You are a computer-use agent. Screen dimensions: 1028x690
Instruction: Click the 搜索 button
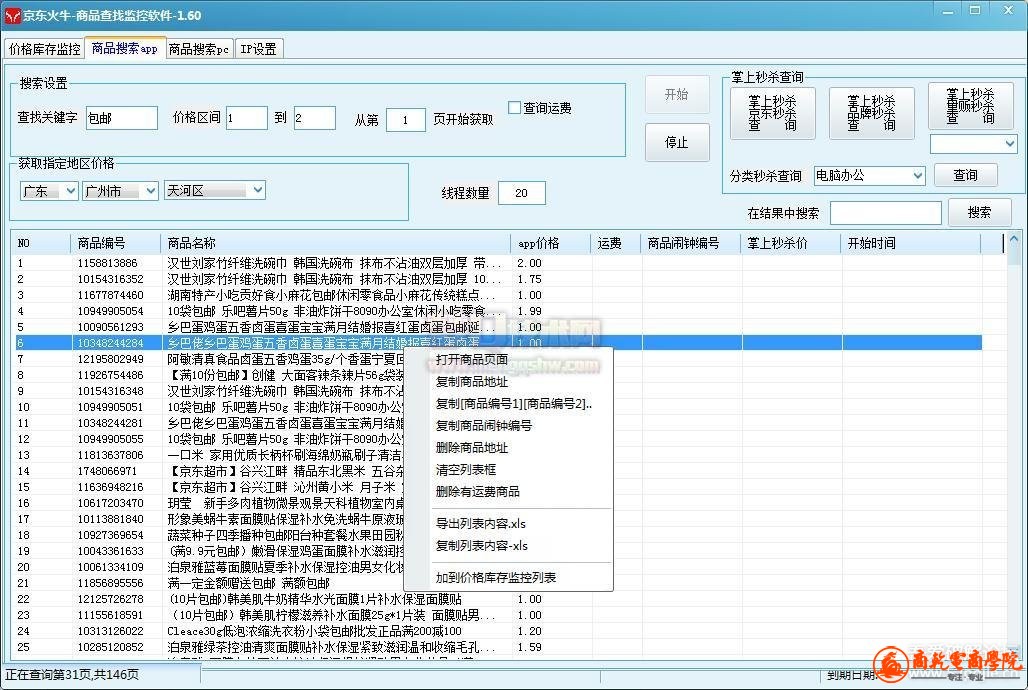click(x=979, y=213)
